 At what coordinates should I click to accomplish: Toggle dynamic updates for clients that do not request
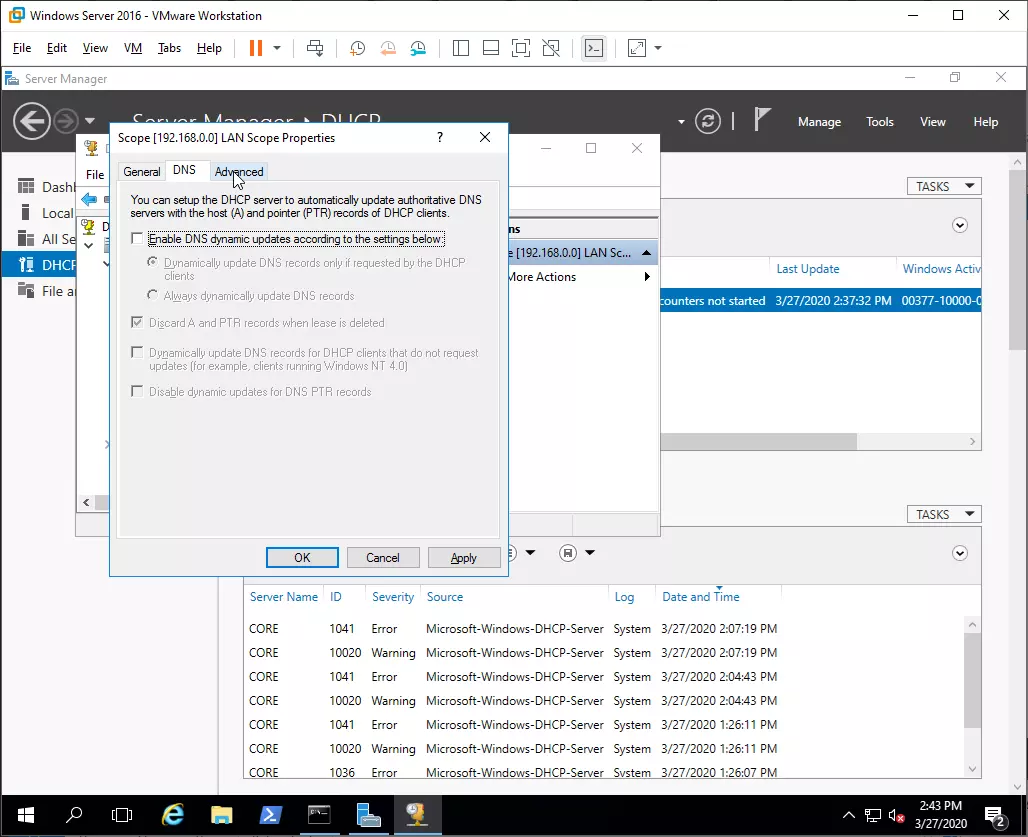(137, 353)
